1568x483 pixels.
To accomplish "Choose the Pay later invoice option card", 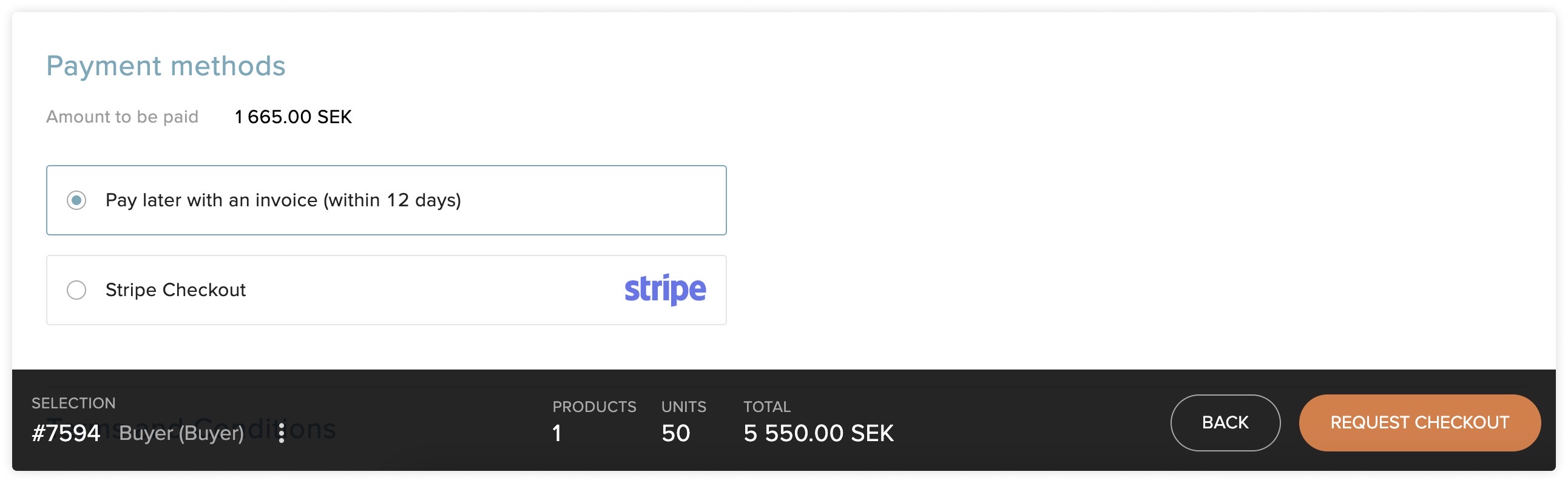I will [x=387, y=200].
